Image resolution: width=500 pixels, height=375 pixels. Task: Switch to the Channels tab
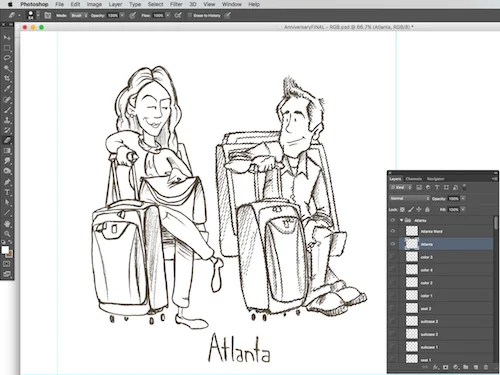pyautogui.click(x=413, y=179)
